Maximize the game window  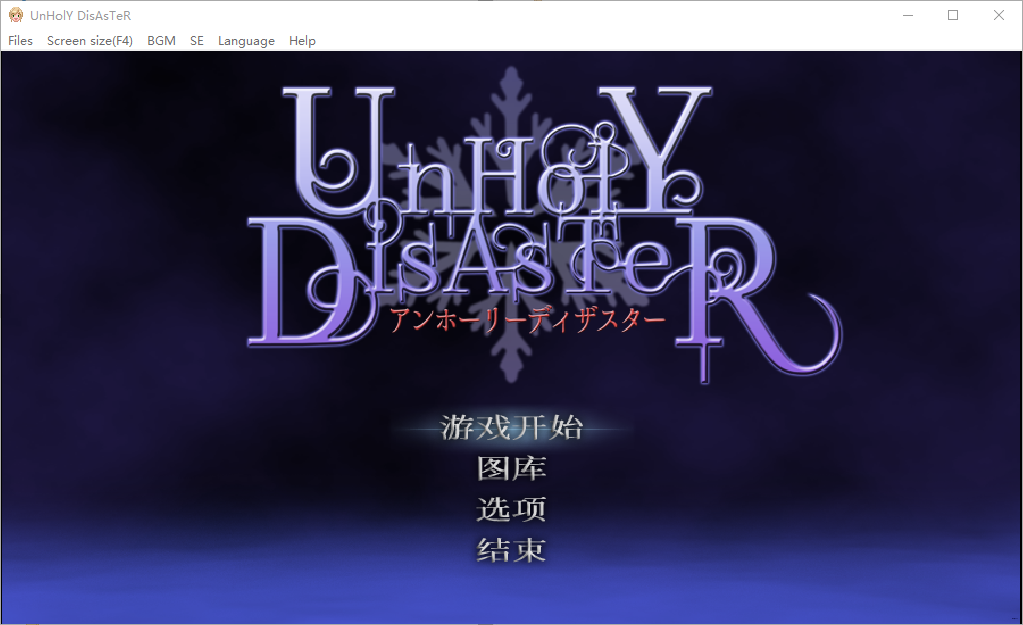click(951, 15)
